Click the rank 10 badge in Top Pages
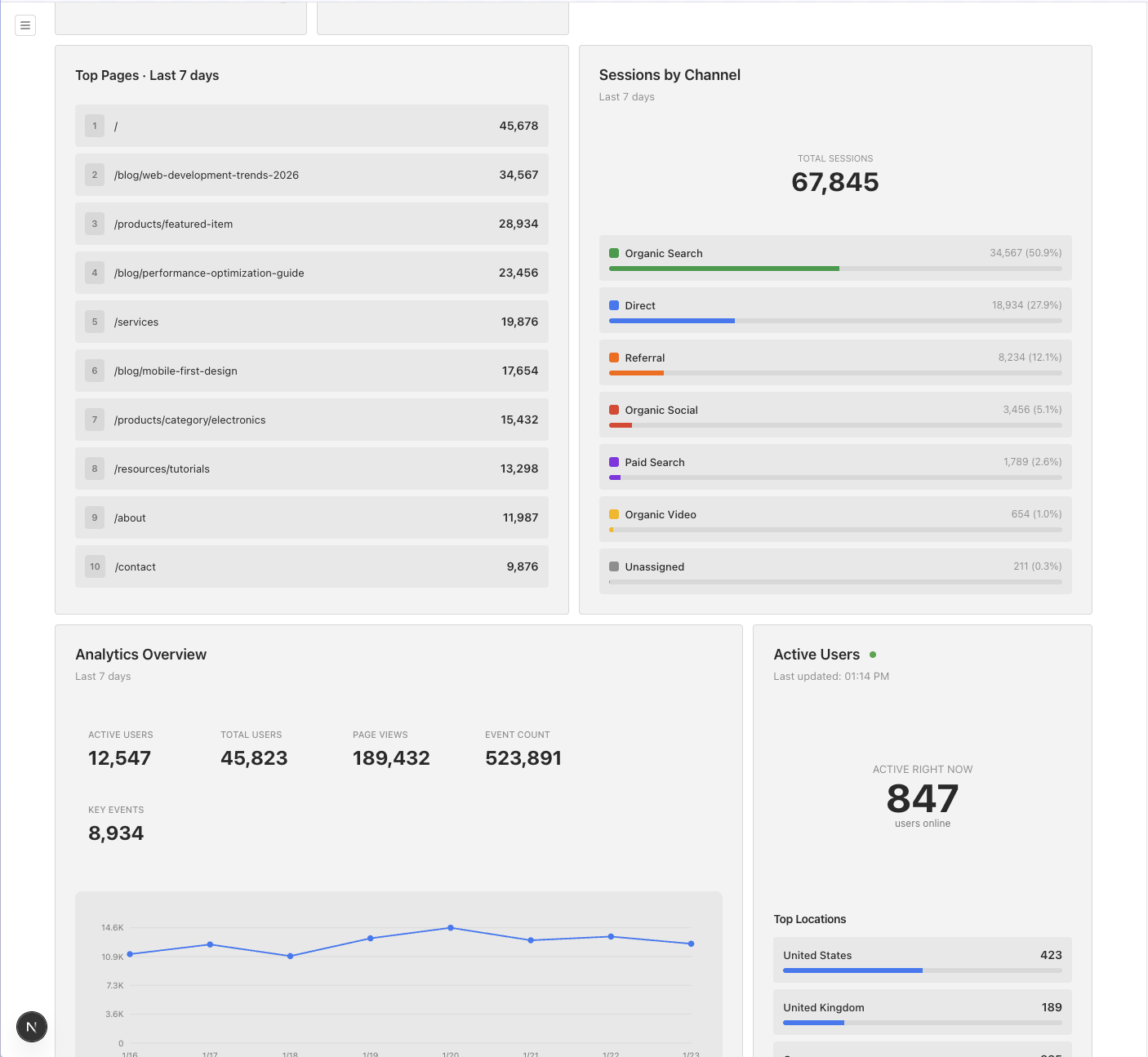Screen dimensions: 1148x1057 (96, 566)
